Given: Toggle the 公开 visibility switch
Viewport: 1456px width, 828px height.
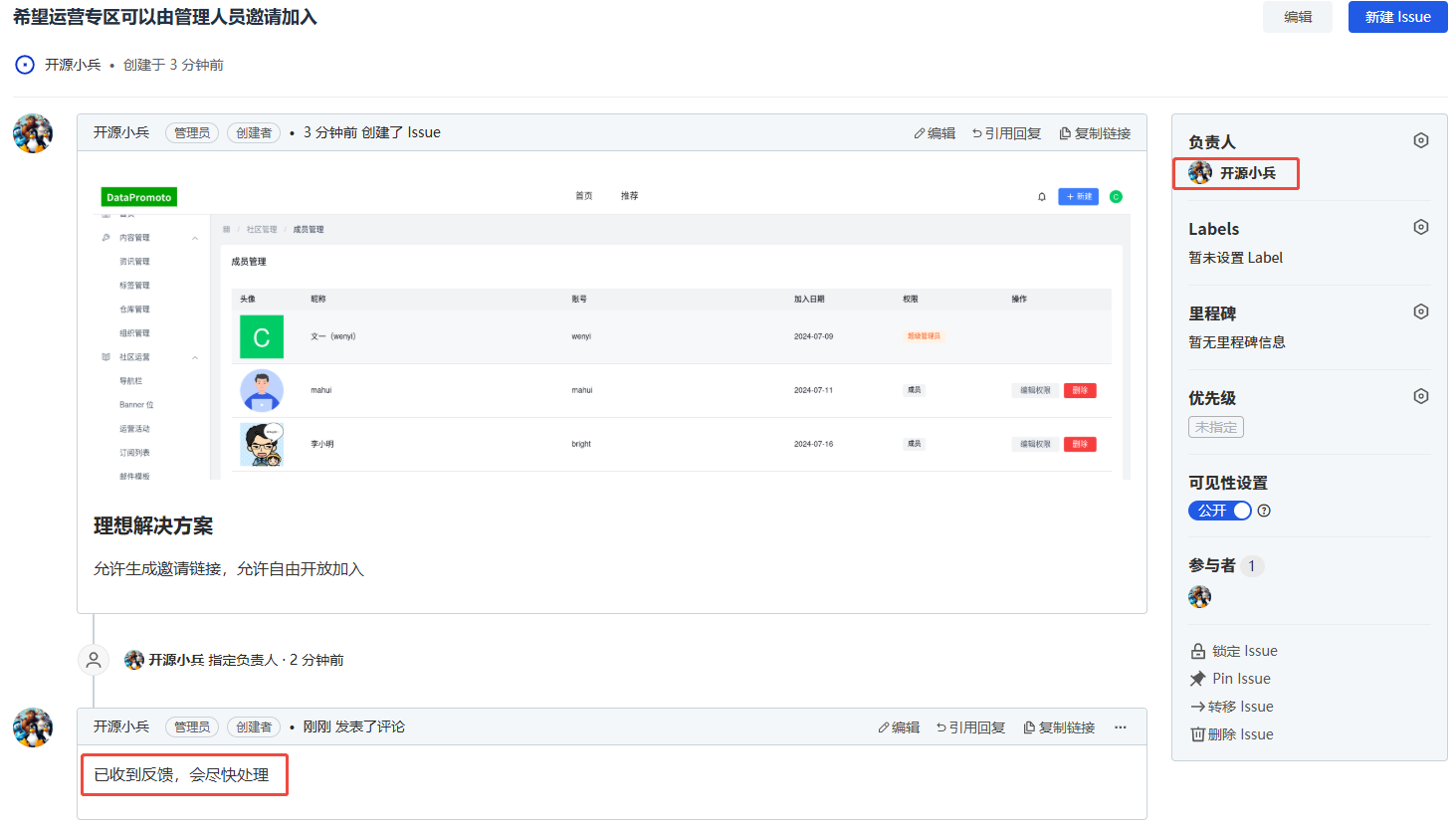Looking at the screenshot, I should click(1219, 511).
